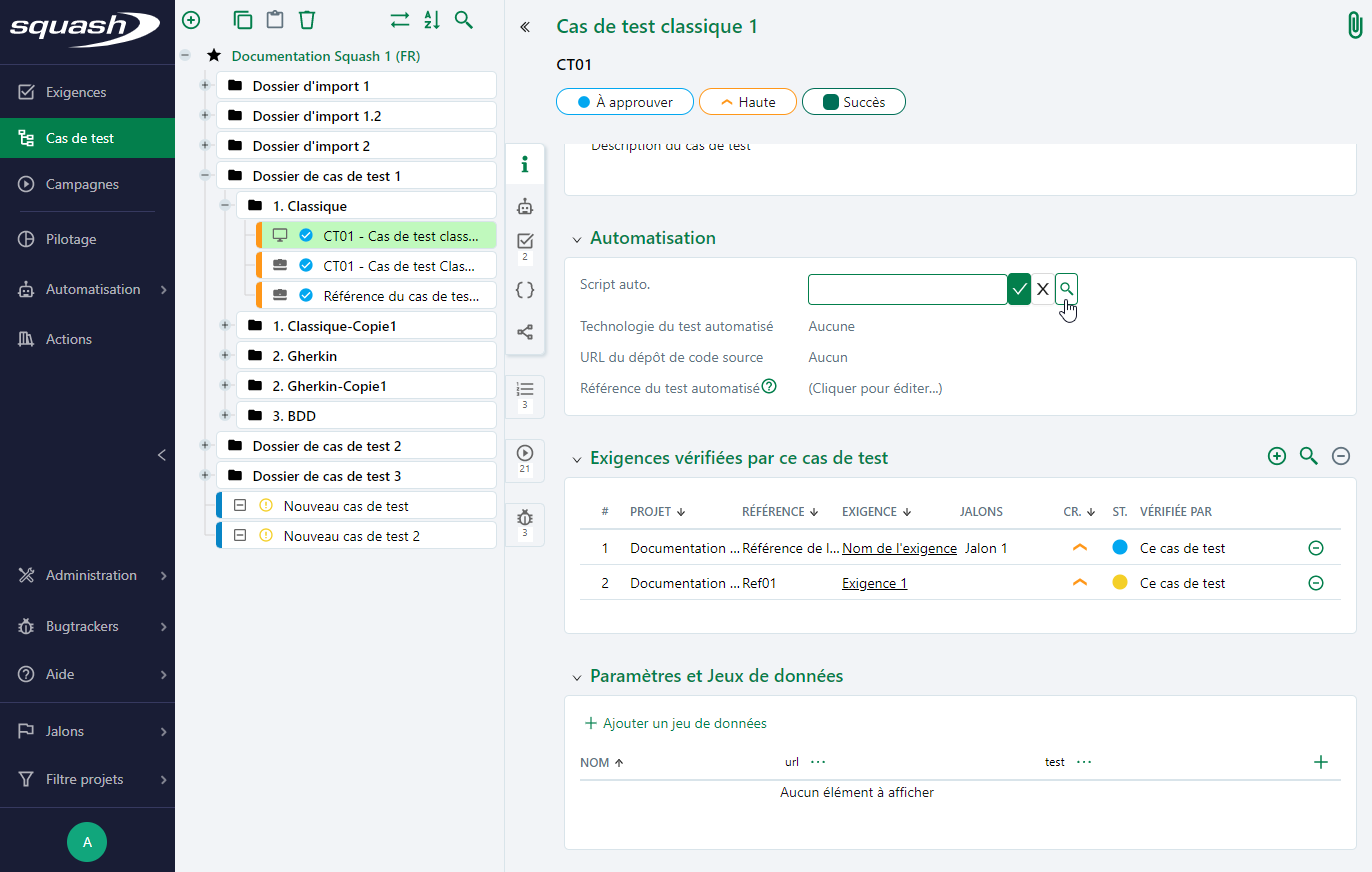The height and width of the screenshot is (872, 1372).
Task: Click the copy icon in the tree toolbar
Action: [x=242, y=19]
